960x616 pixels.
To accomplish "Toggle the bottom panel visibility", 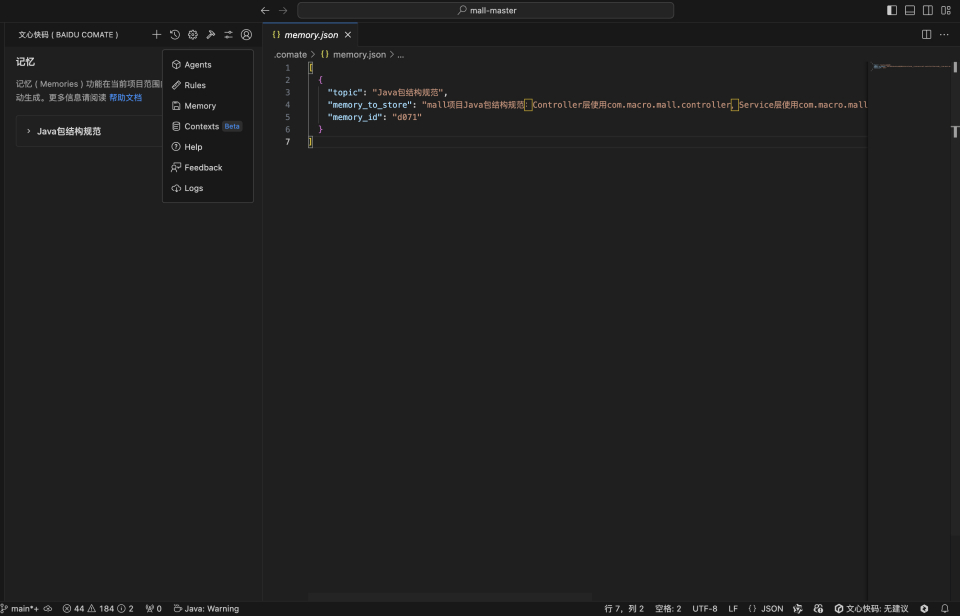I will coord(910,10).
